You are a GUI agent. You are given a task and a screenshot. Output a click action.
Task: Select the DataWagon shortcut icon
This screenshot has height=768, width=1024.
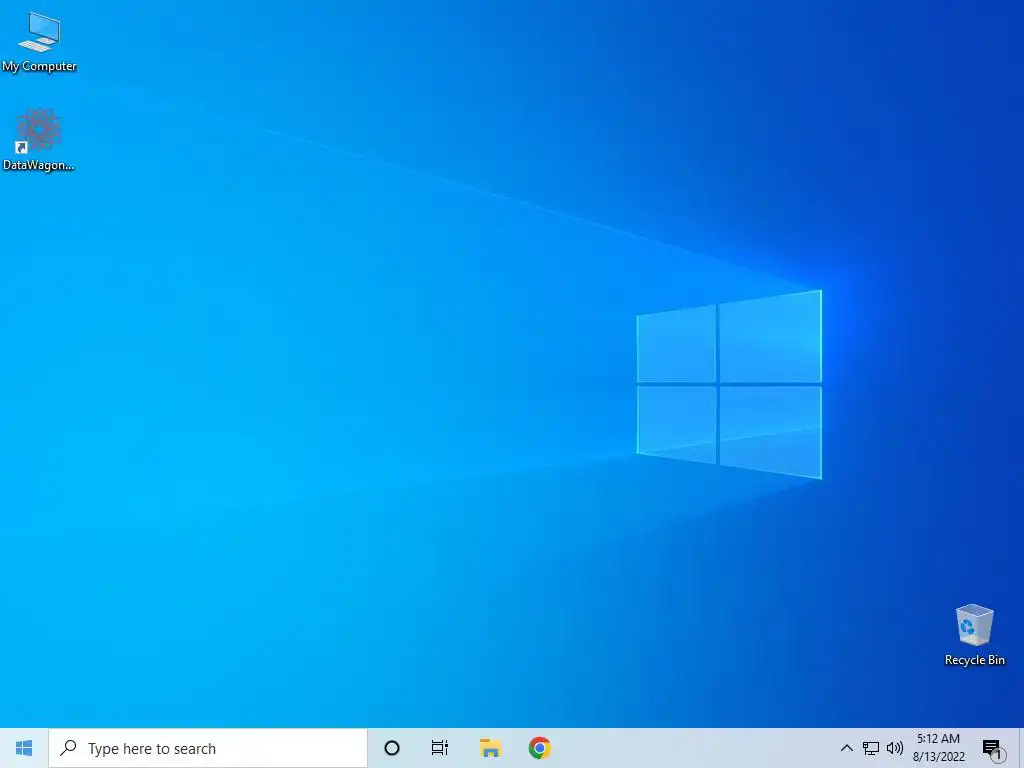point(39,140)
